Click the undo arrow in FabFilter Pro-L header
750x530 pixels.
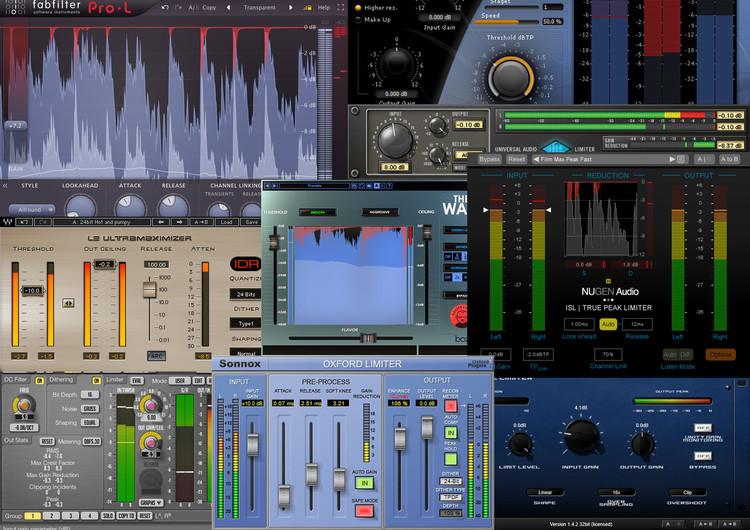(165, 8)
